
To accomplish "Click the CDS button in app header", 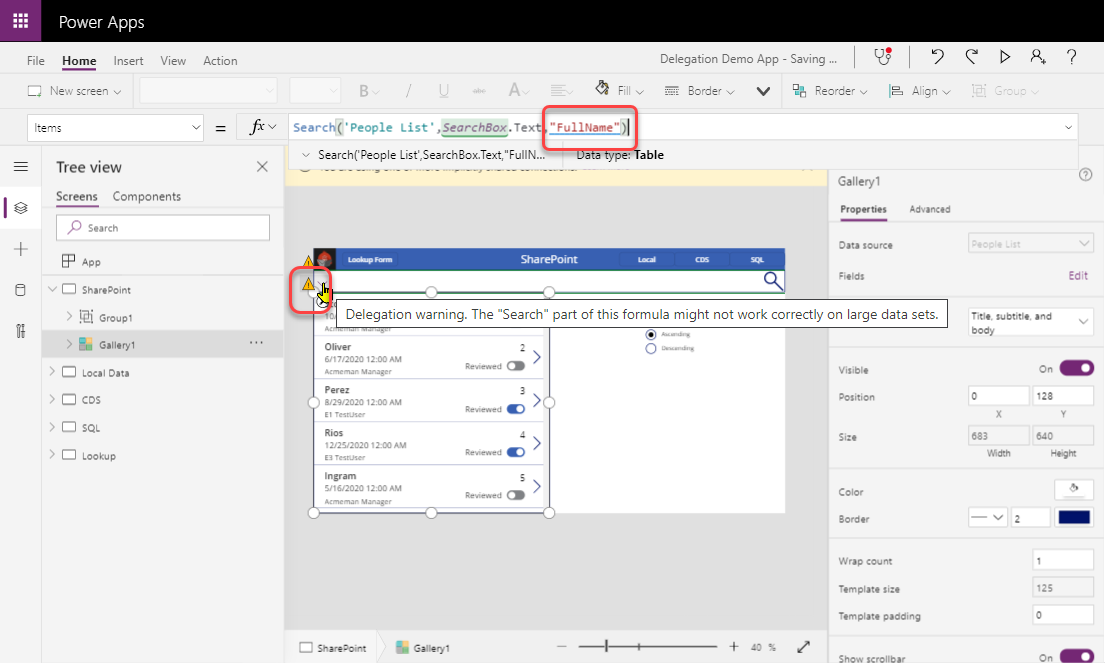I will point(702,259).
